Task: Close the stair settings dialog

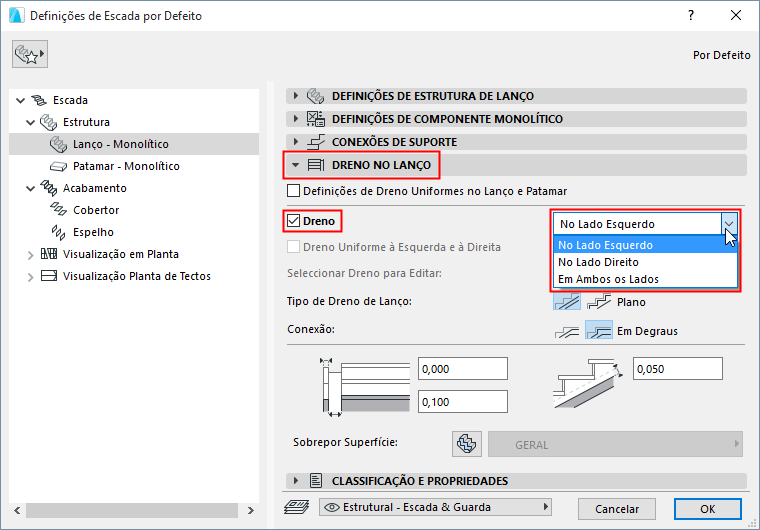Action: click(x=736, y=15)
